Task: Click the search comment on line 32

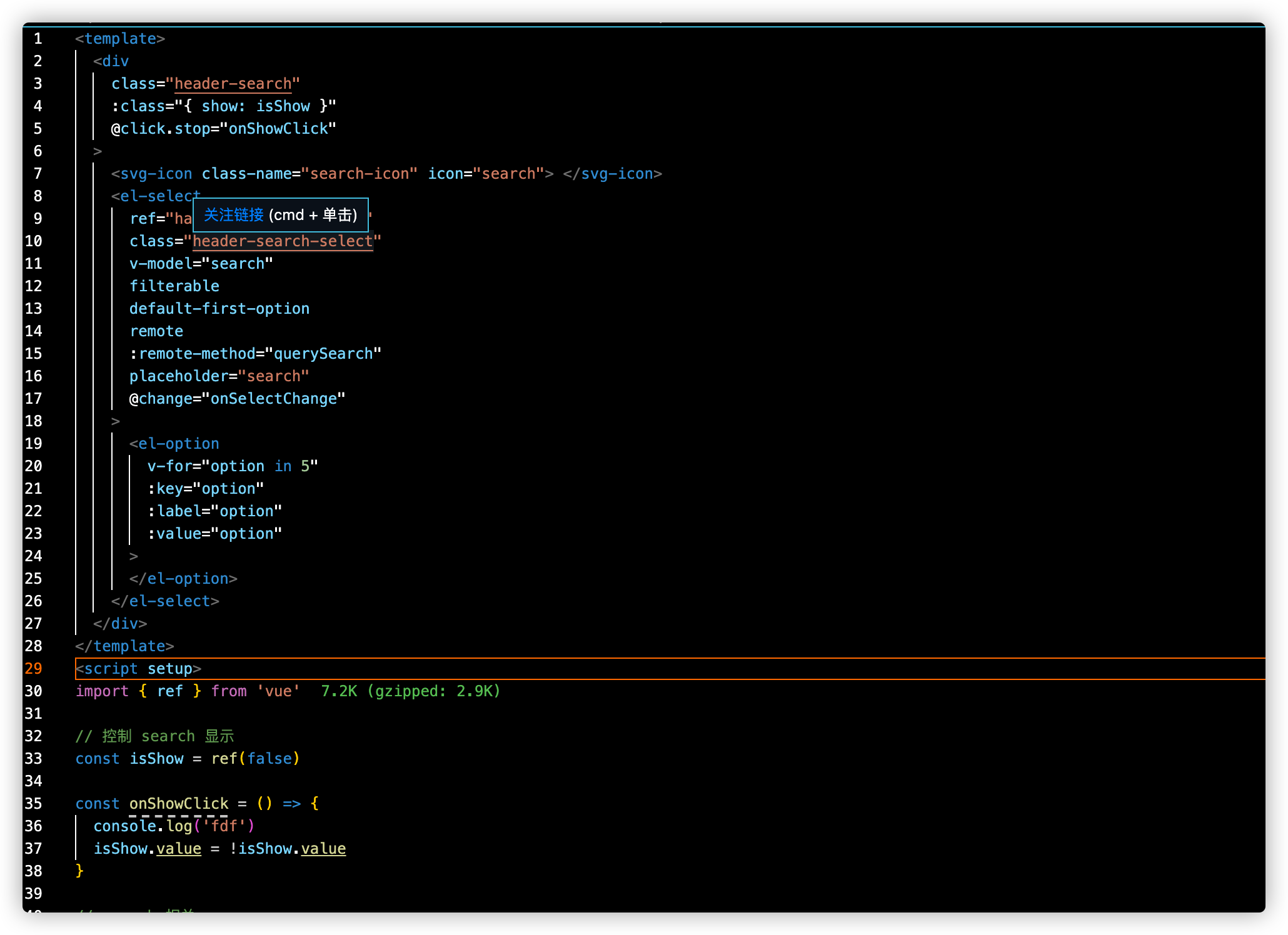Action: (x=155, y=736)
